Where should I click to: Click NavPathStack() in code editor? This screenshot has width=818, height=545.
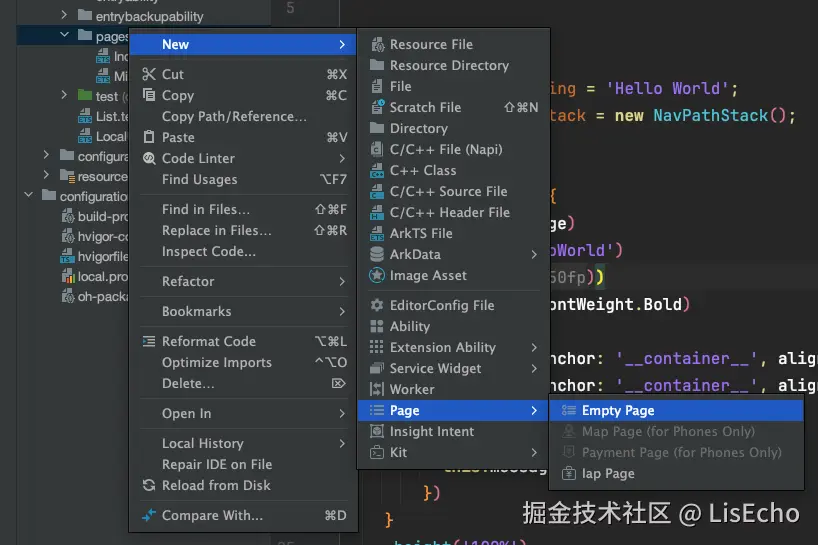(x=719, y=115)
